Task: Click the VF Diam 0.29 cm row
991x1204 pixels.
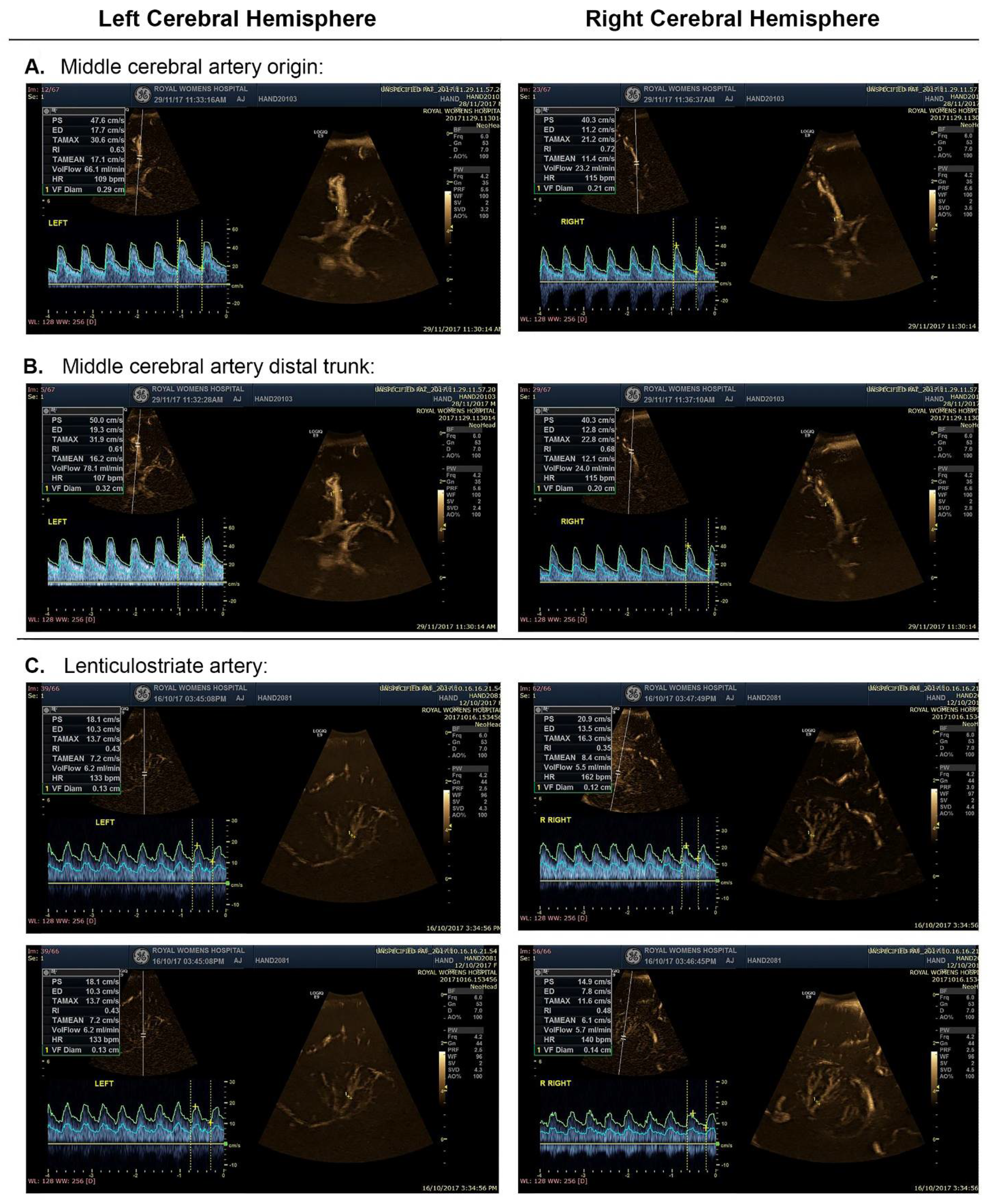Action: (84, 189)
